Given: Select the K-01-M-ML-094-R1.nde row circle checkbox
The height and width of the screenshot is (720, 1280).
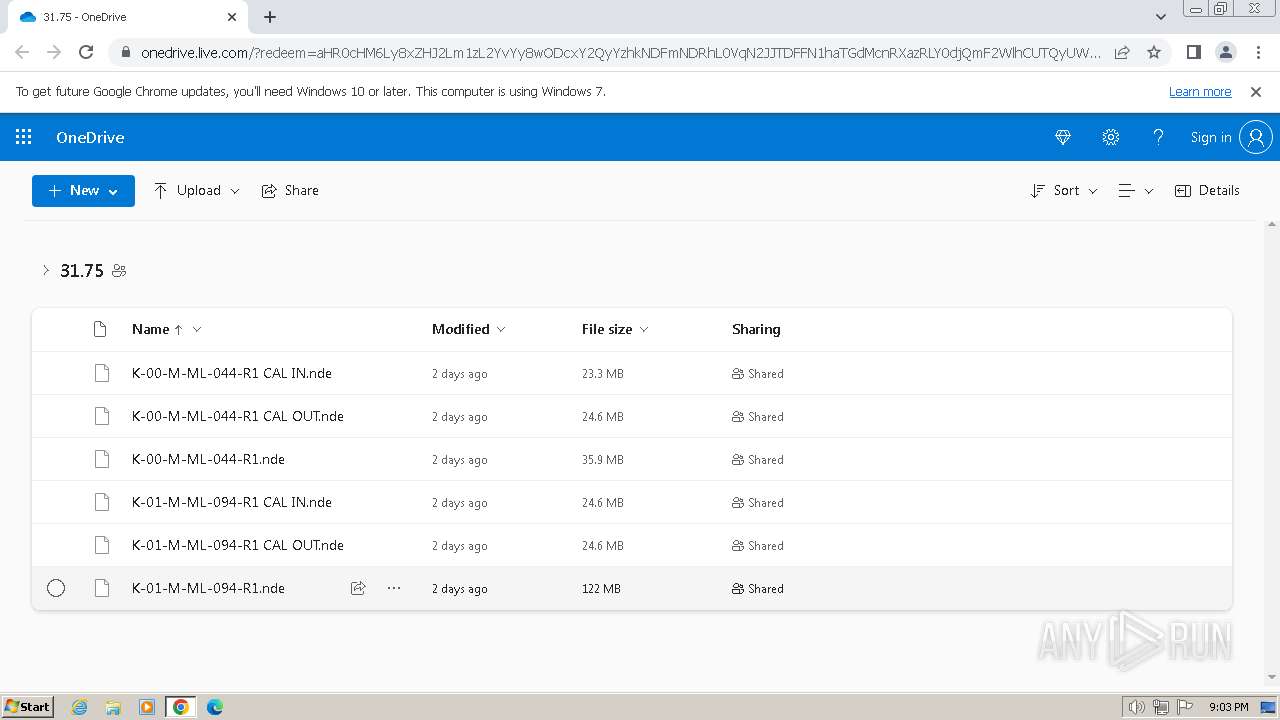Looking at the screenshot, I should [x=56, y=588].
